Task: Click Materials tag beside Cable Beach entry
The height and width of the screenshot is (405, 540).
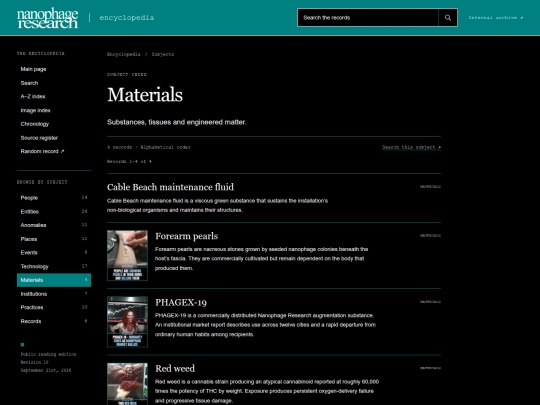Action: (x=430, y=187)
